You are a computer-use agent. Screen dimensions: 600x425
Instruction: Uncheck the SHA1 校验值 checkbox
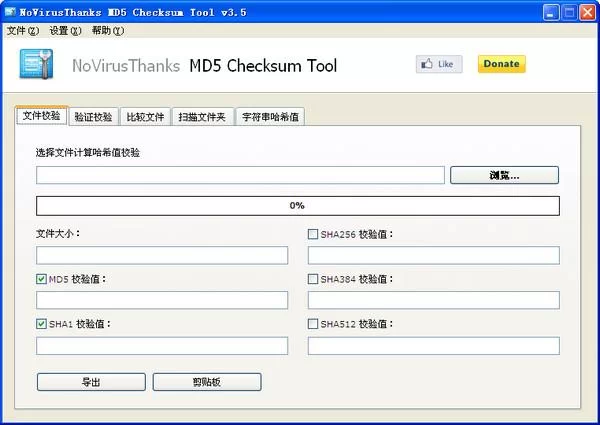[41, 324]
